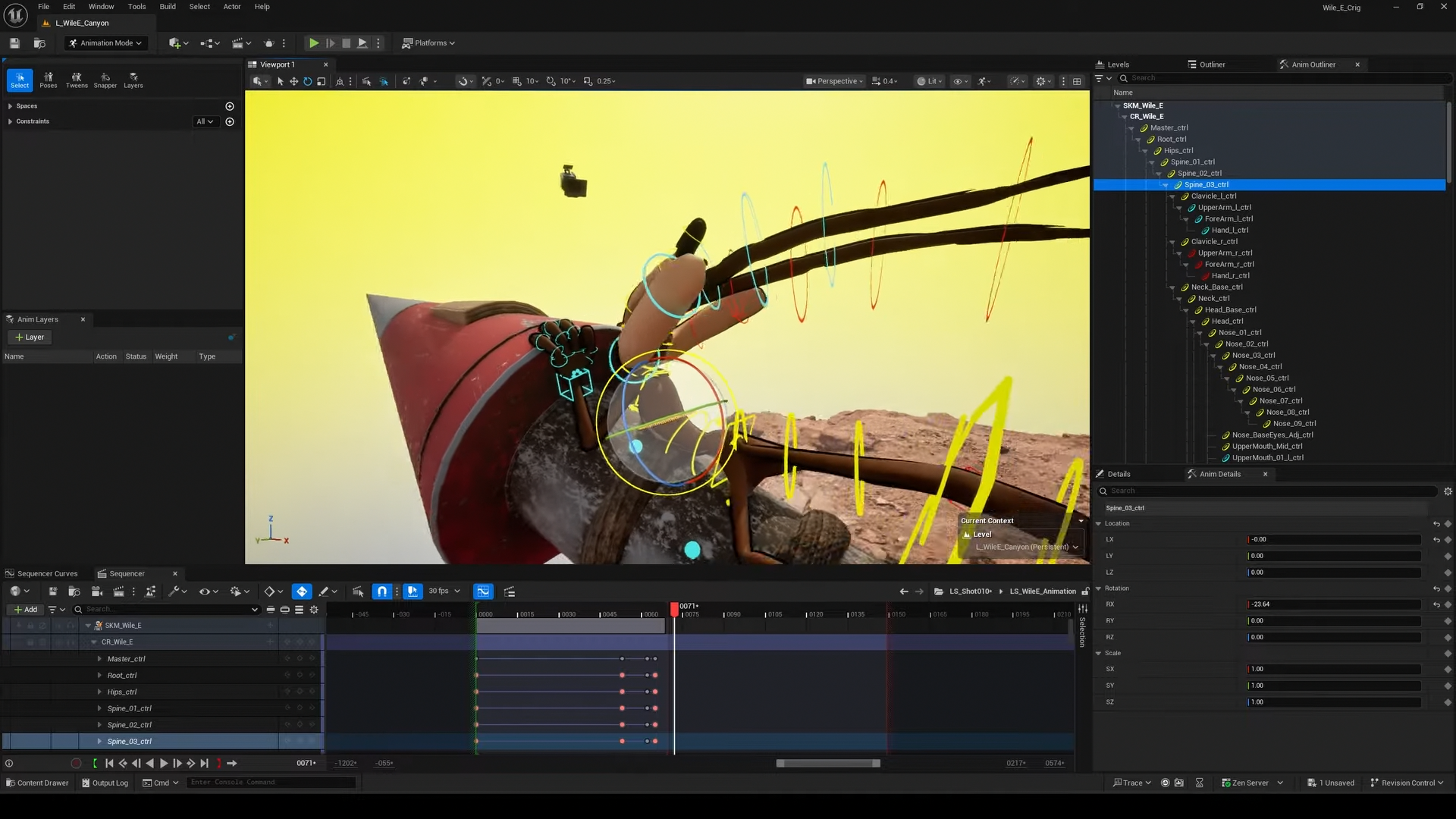Select the viewport rotate tool

307,81
